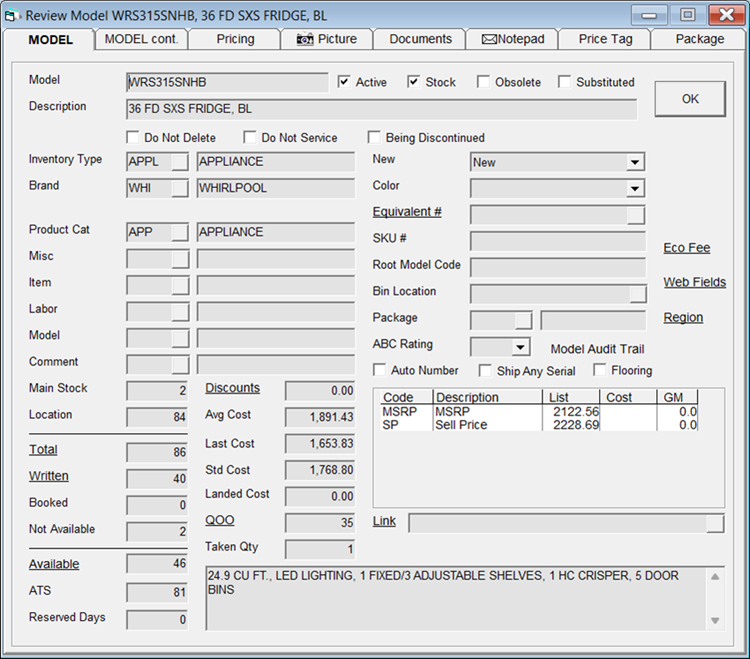Switch to the Pricing tab
750x659 pixels.
coord(235,39)
